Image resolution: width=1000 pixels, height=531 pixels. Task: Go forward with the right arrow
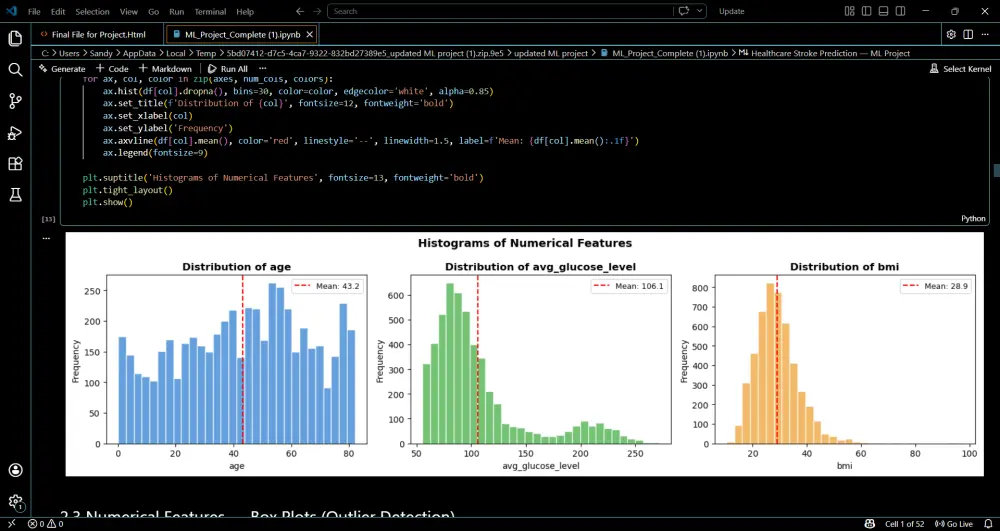(317, 11)
